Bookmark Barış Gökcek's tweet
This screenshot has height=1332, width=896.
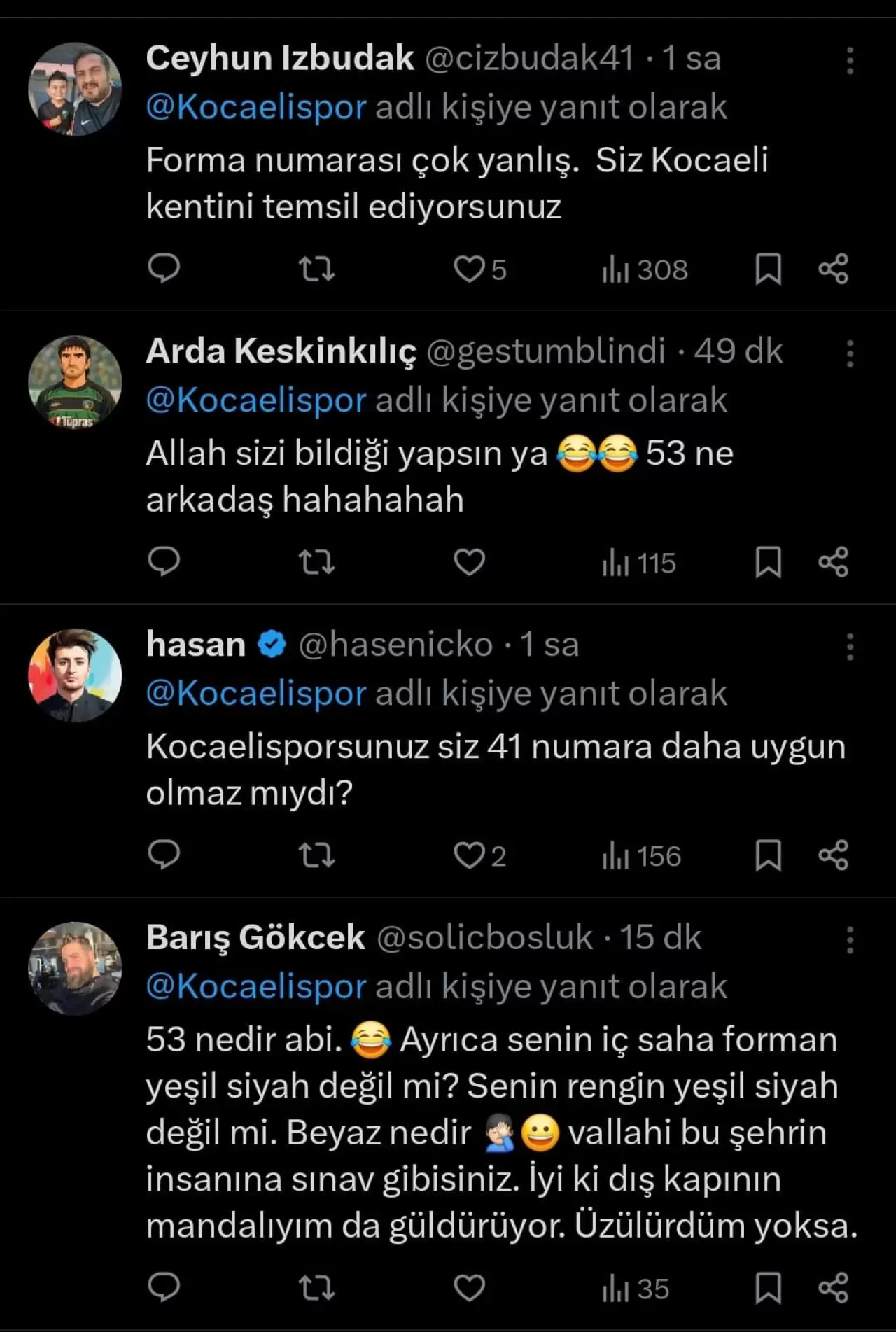point(768,1288)
